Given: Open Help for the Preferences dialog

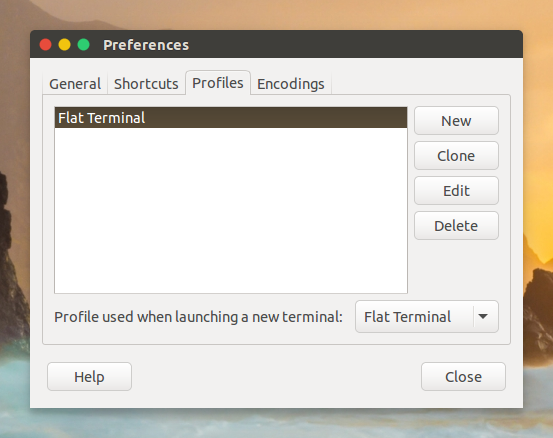Looking at the screenshot, I should (89, 377).
